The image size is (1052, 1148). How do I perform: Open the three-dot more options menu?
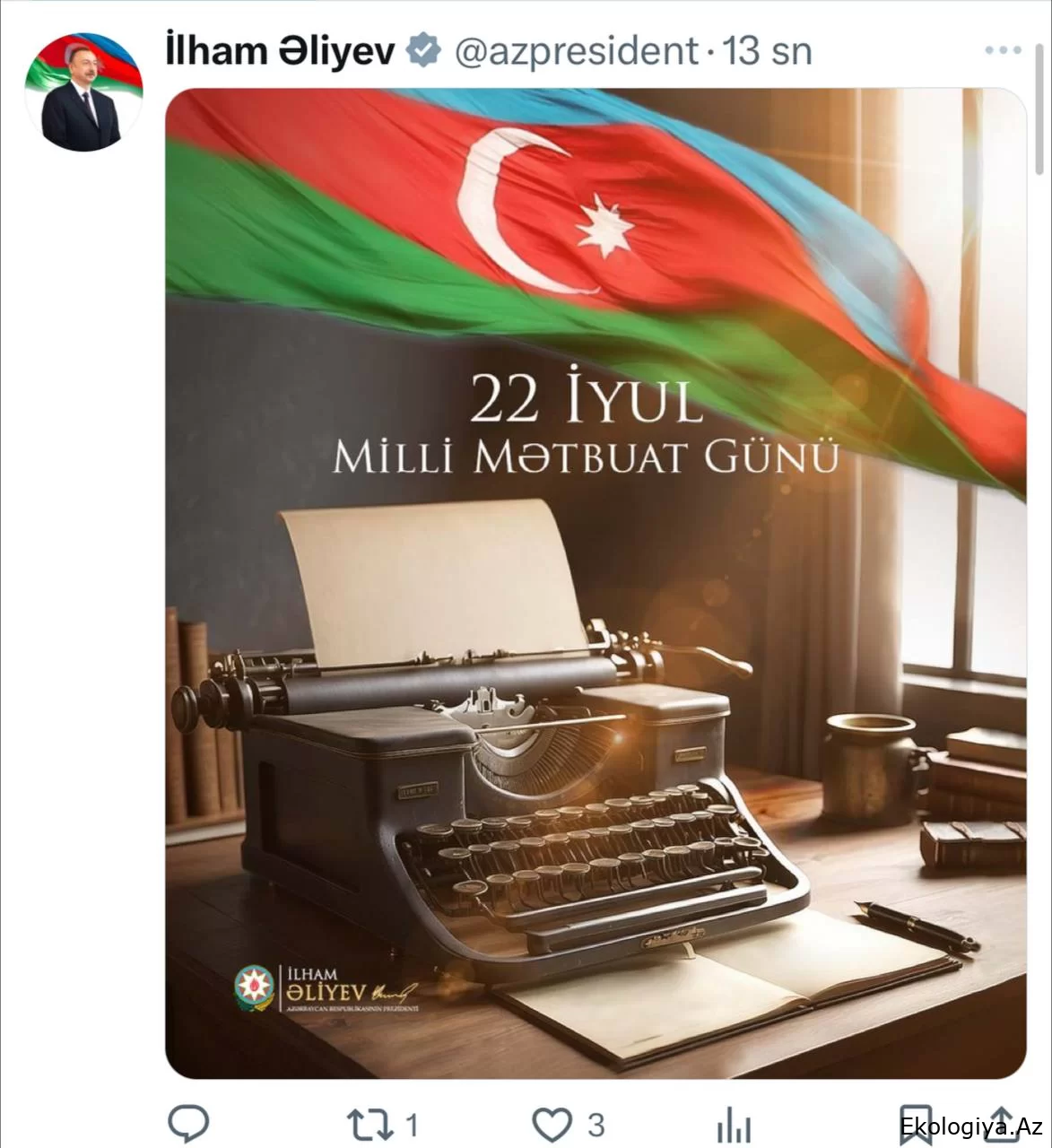click(x=1003, y=50)
